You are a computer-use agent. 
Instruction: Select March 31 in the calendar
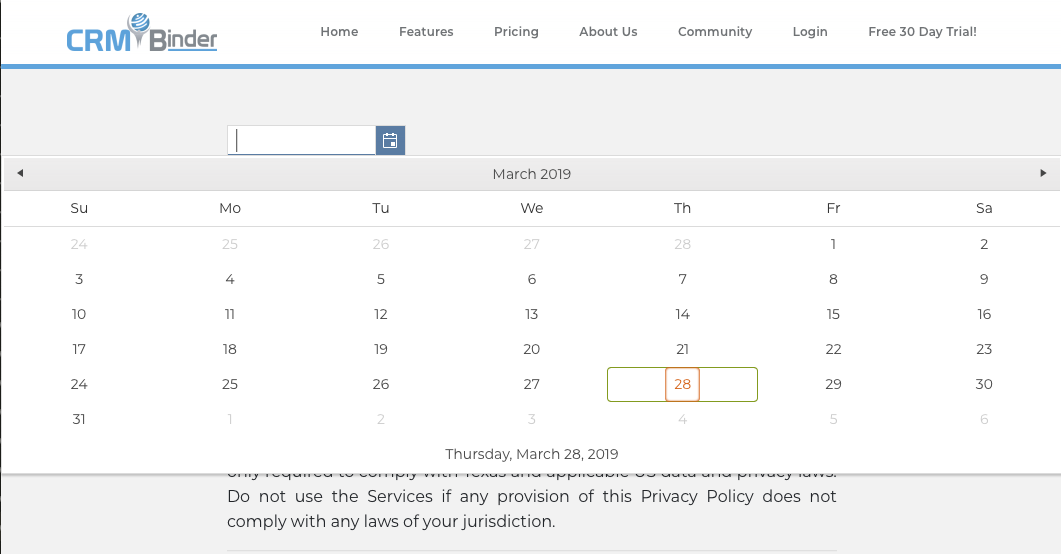[79, 419]
